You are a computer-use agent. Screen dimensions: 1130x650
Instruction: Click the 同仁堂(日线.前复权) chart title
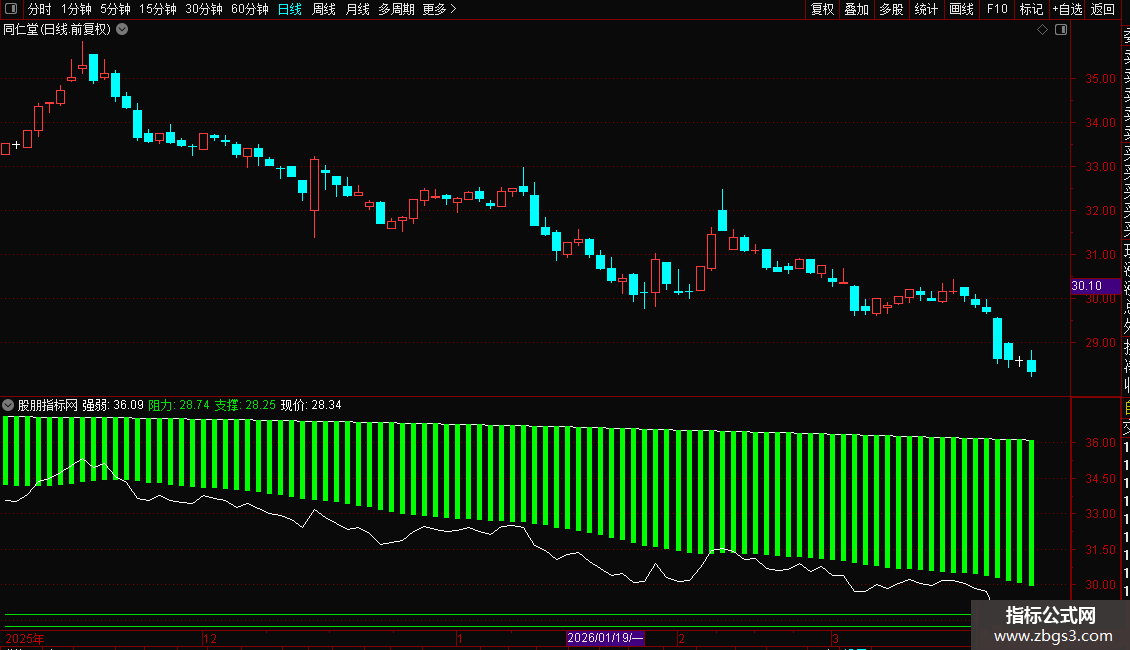(58, 30)
